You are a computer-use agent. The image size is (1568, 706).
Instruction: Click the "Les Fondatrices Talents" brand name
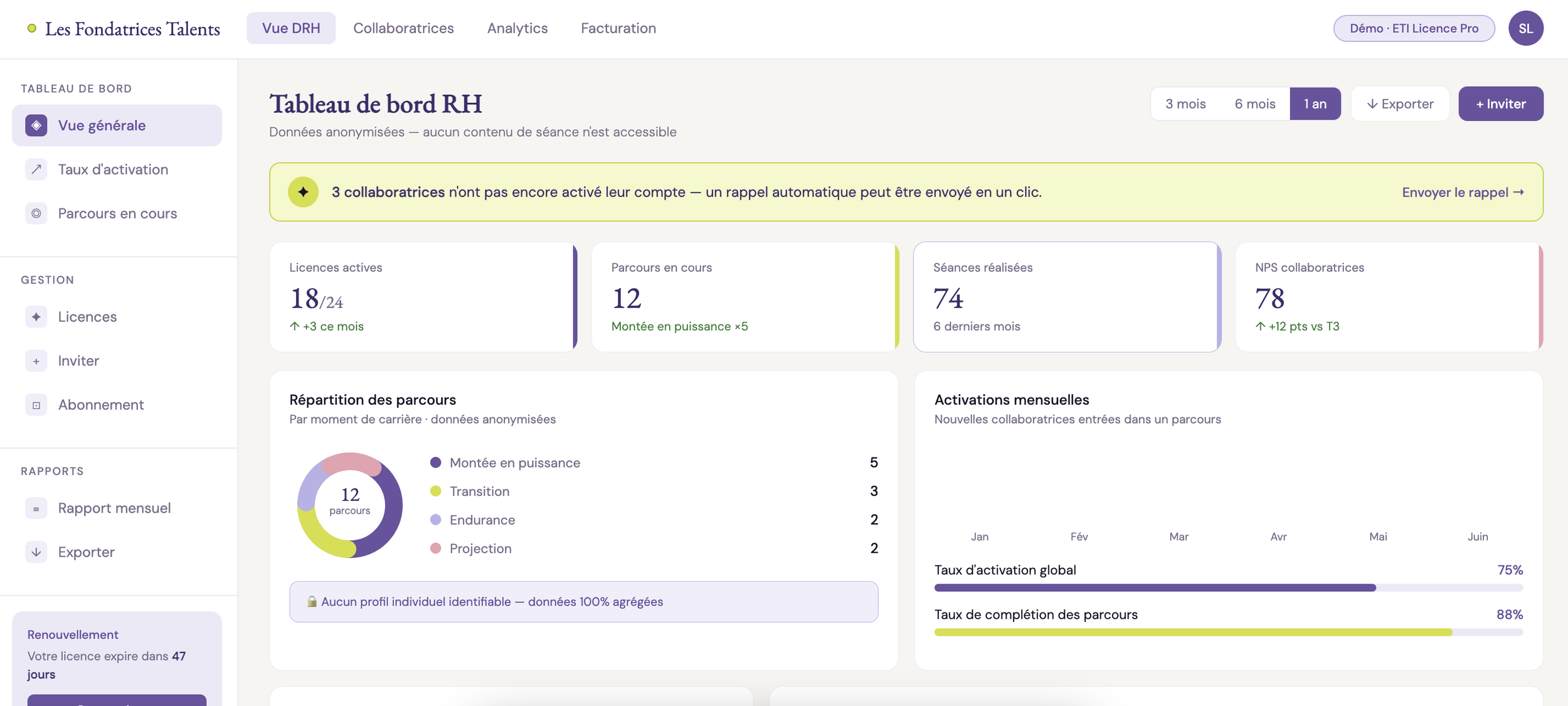click(132, 29)
